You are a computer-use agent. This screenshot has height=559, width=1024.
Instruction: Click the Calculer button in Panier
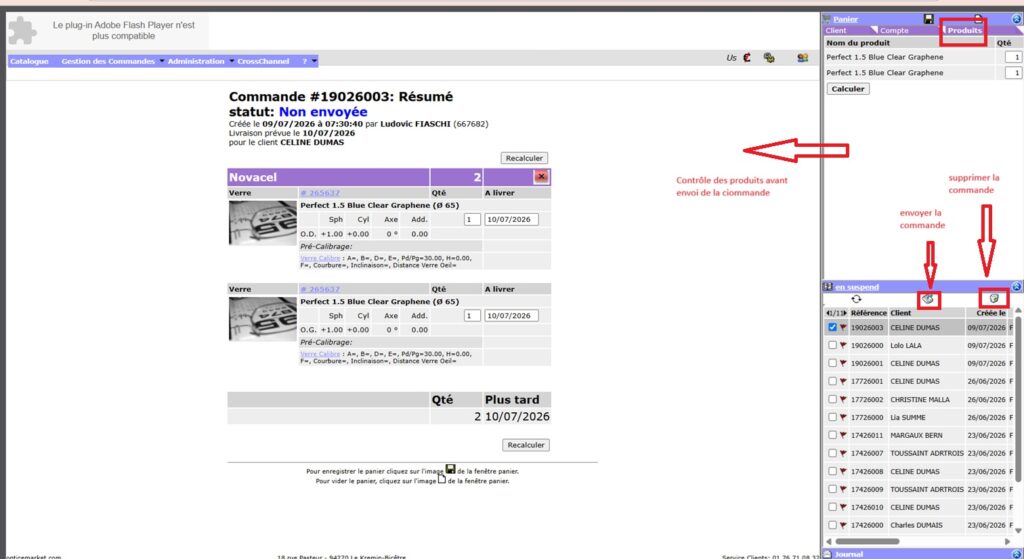click(x=848, y=89)
